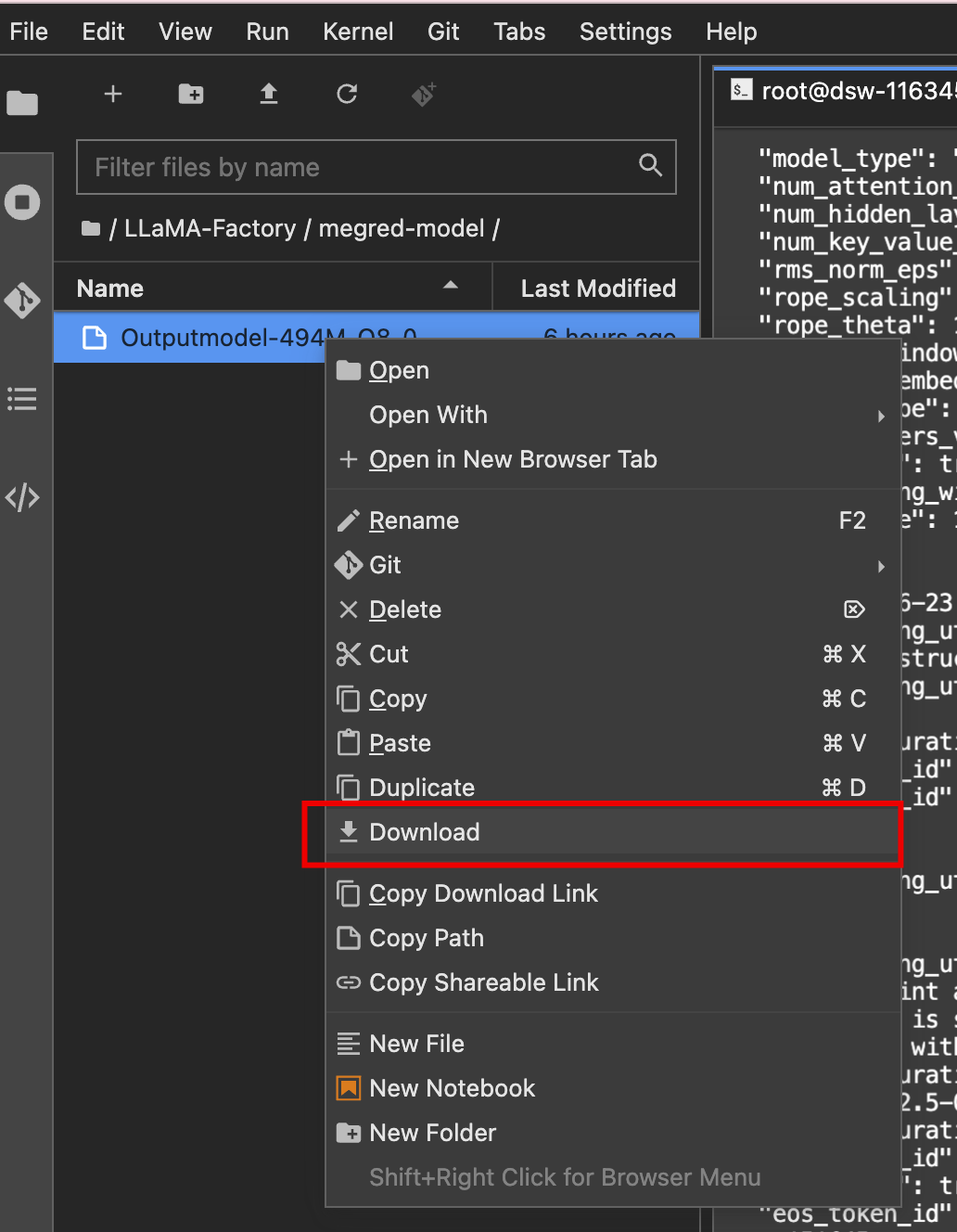The width and height of the screenshot is (957, 1232).
Task: Click the Filter files by name field
Action: [362, 167]
